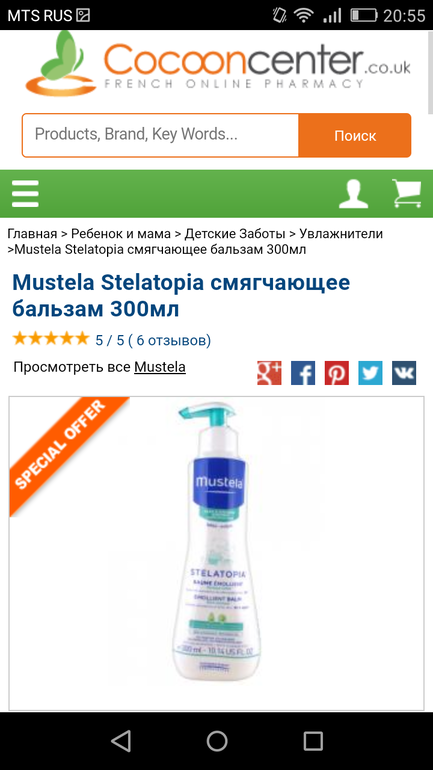Tap the Android recent apps button

313,741
